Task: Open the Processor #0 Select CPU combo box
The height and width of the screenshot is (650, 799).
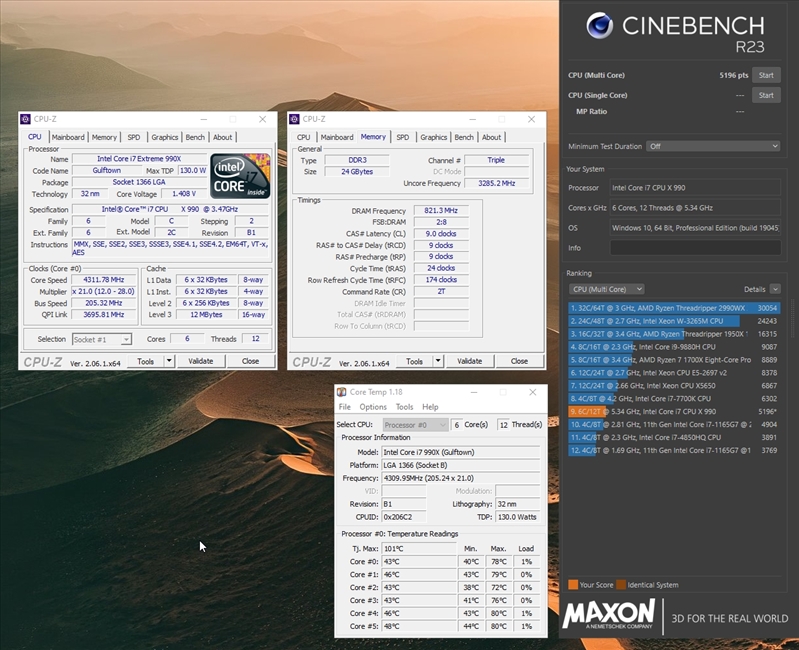Action: pos(414,424)
